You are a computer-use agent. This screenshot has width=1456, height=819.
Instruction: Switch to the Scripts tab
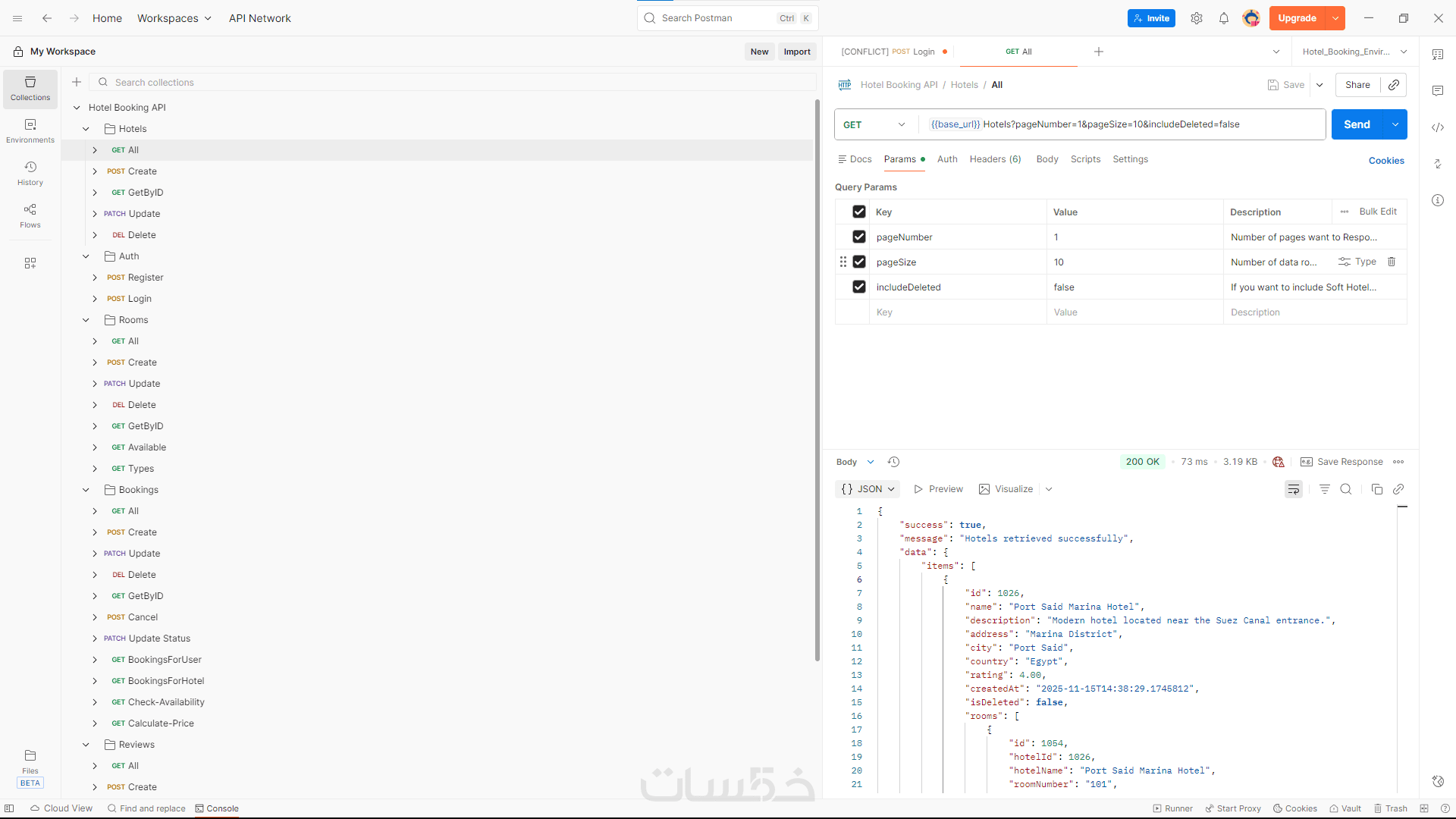point(1085,159)
